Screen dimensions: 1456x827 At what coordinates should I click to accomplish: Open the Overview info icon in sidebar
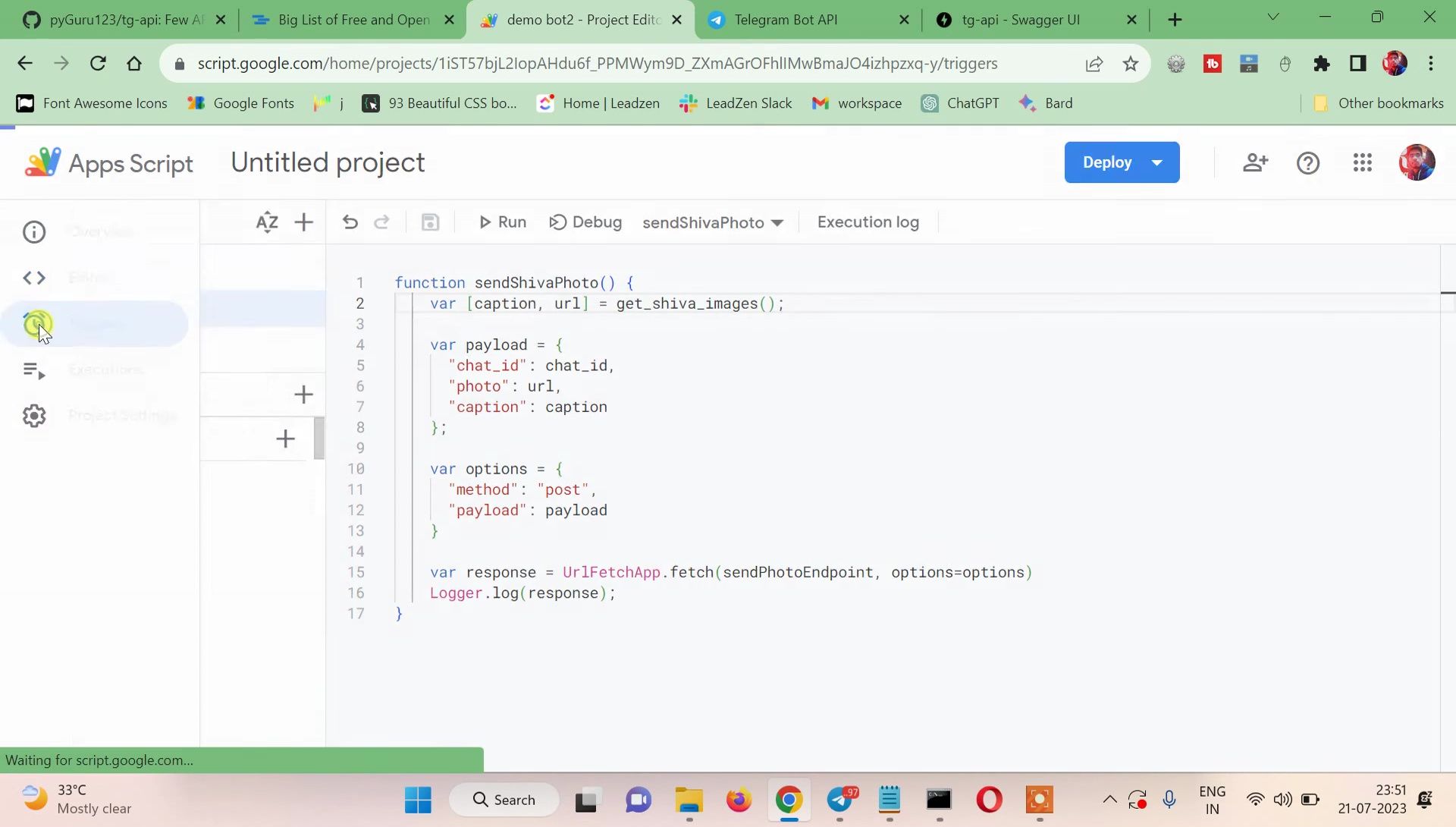coord(34,231)
